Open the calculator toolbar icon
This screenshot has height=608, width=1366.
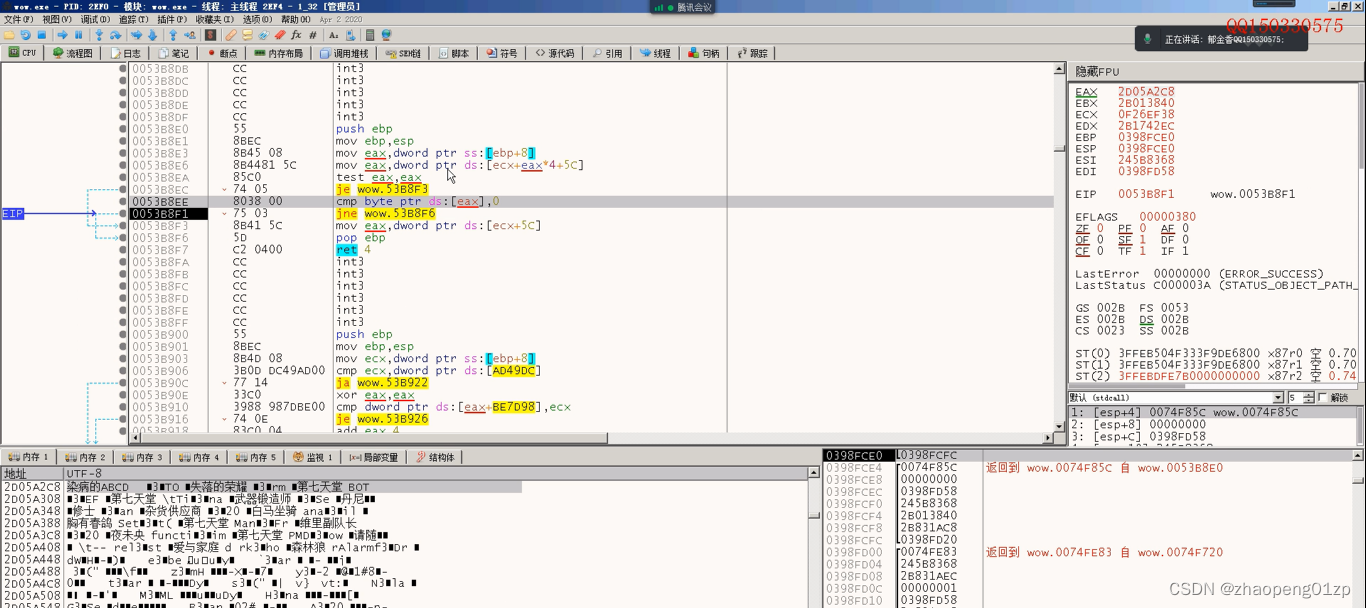coord(370,34)
